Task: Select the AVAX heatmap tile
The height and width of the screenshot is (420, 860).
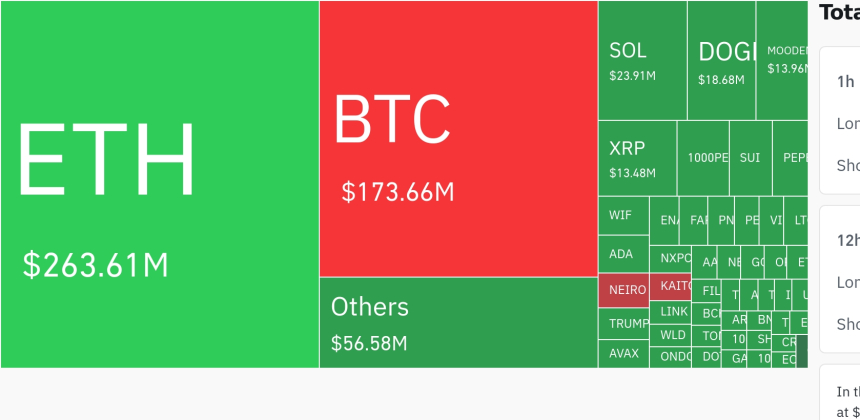Action: [624, 353]
